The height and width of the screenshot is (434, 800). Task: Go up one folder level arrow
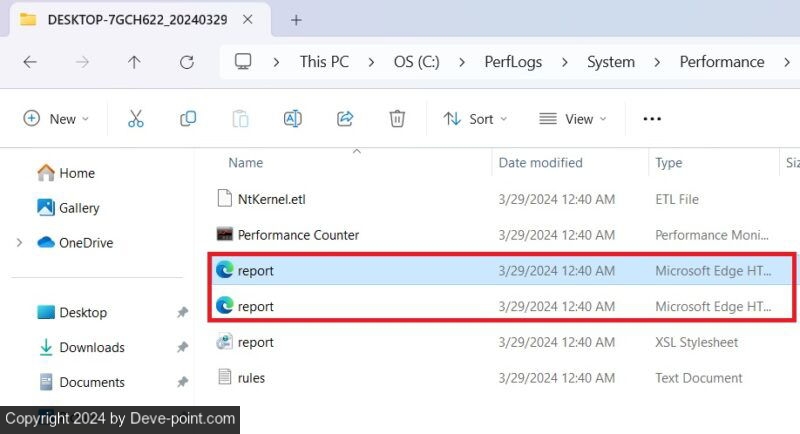click(x=134, y=62)
